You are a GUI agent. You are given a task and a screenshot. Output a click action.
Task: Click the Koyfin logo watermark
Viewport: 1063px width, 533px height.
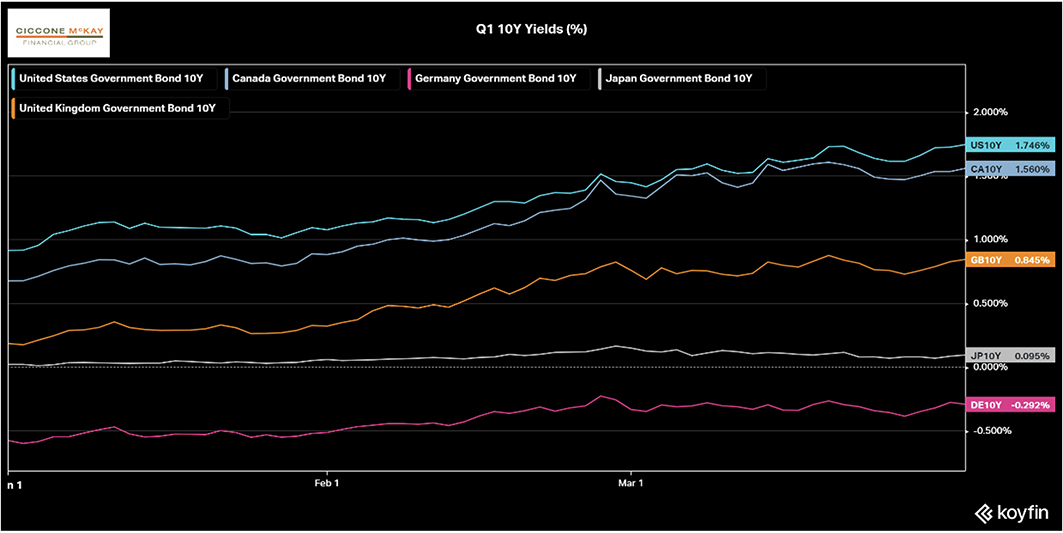(x=1011, y=511)
